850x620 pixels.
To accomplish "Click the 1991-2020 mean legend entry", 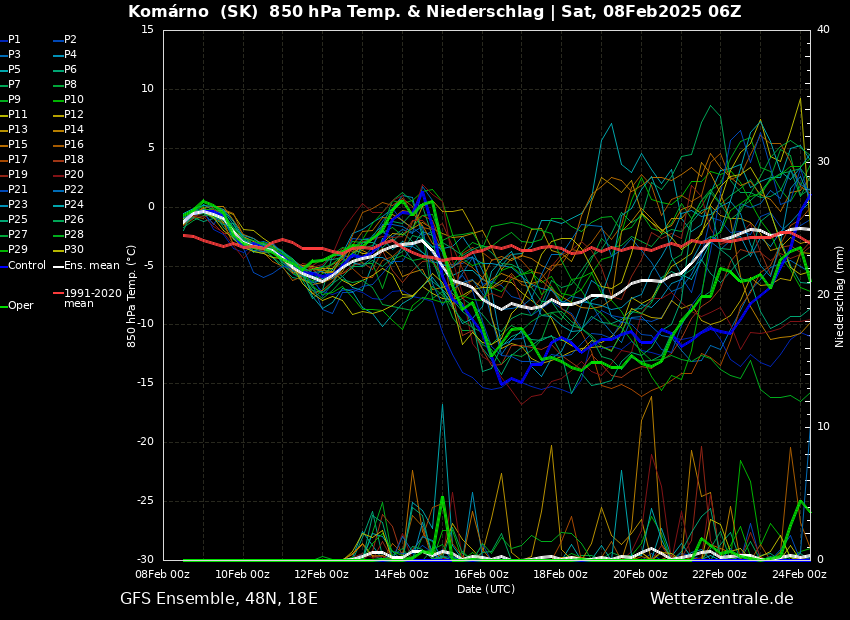I will click(x=92, y=298).
